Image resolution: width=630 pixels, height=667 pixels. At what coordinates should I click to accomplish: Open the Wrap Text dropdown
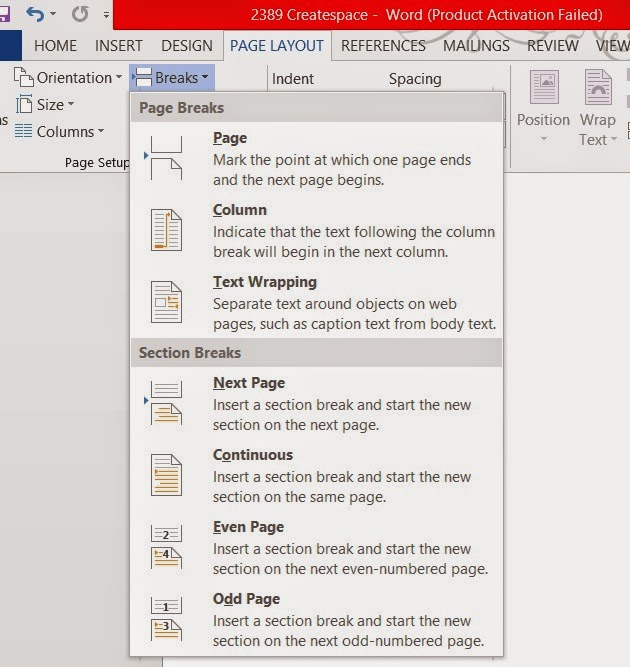(x=598, y=108)
